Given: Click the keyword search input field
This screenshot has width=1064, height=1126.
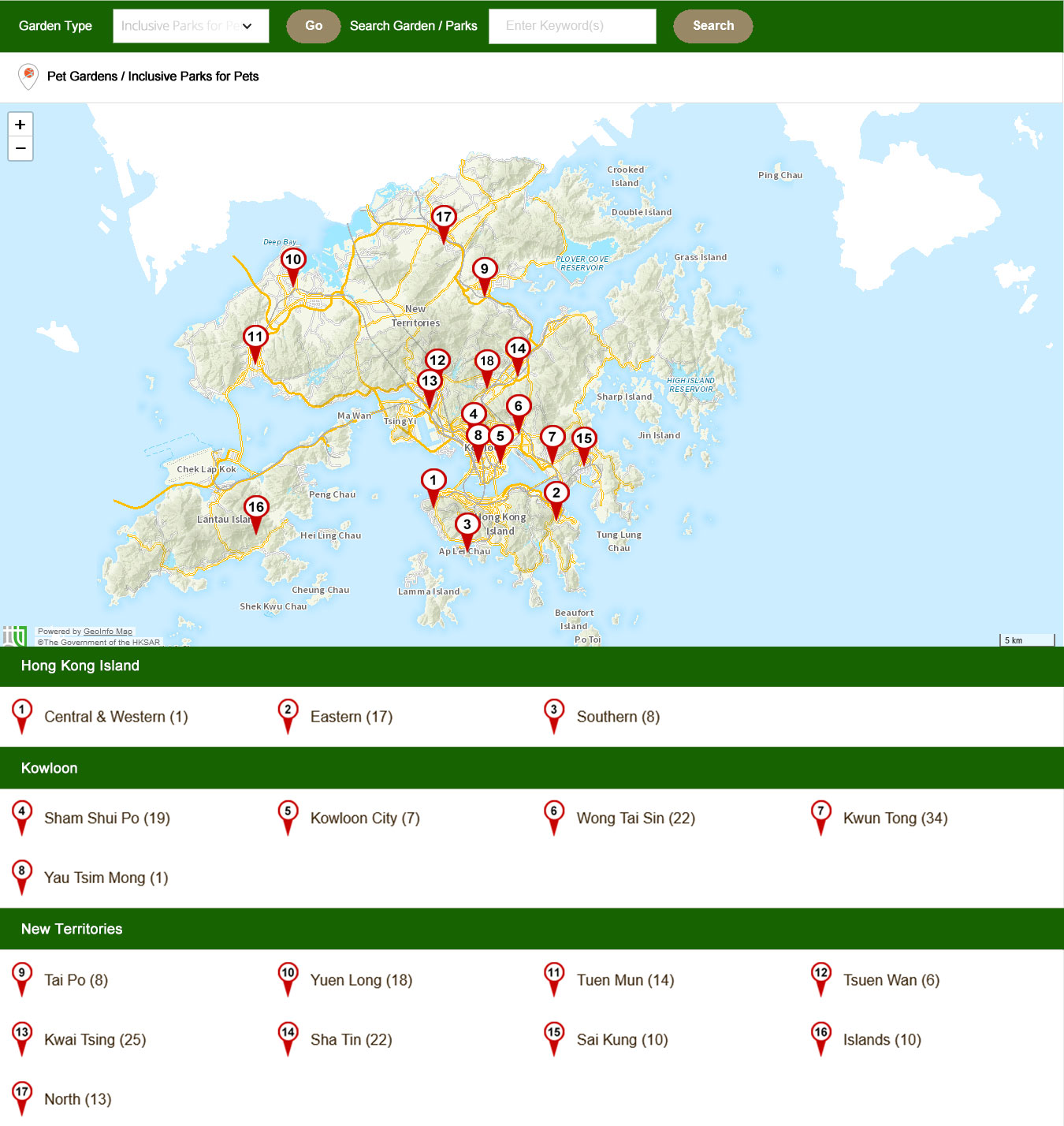Looking at the screenshot, I should [572, 26].
